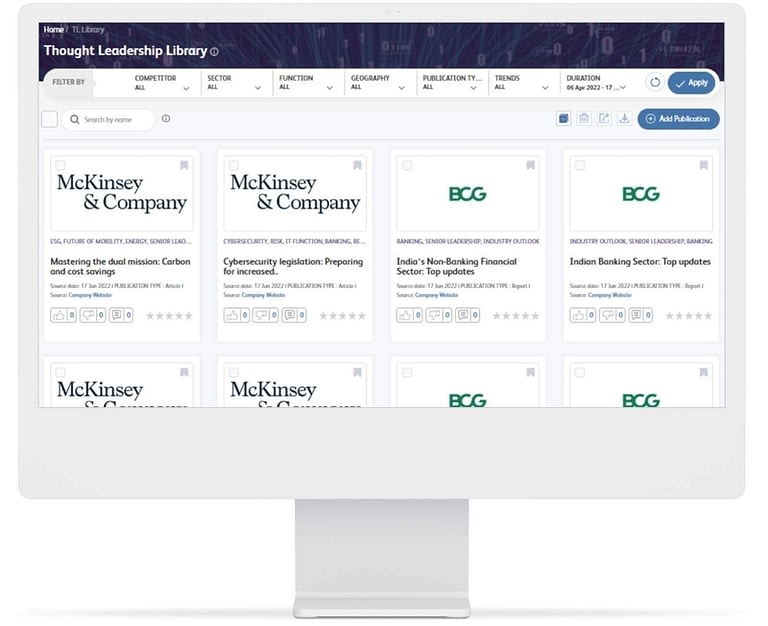
Task: Click the download icon in toolbar
Action: pyautogui.click(x=624, y=119)
